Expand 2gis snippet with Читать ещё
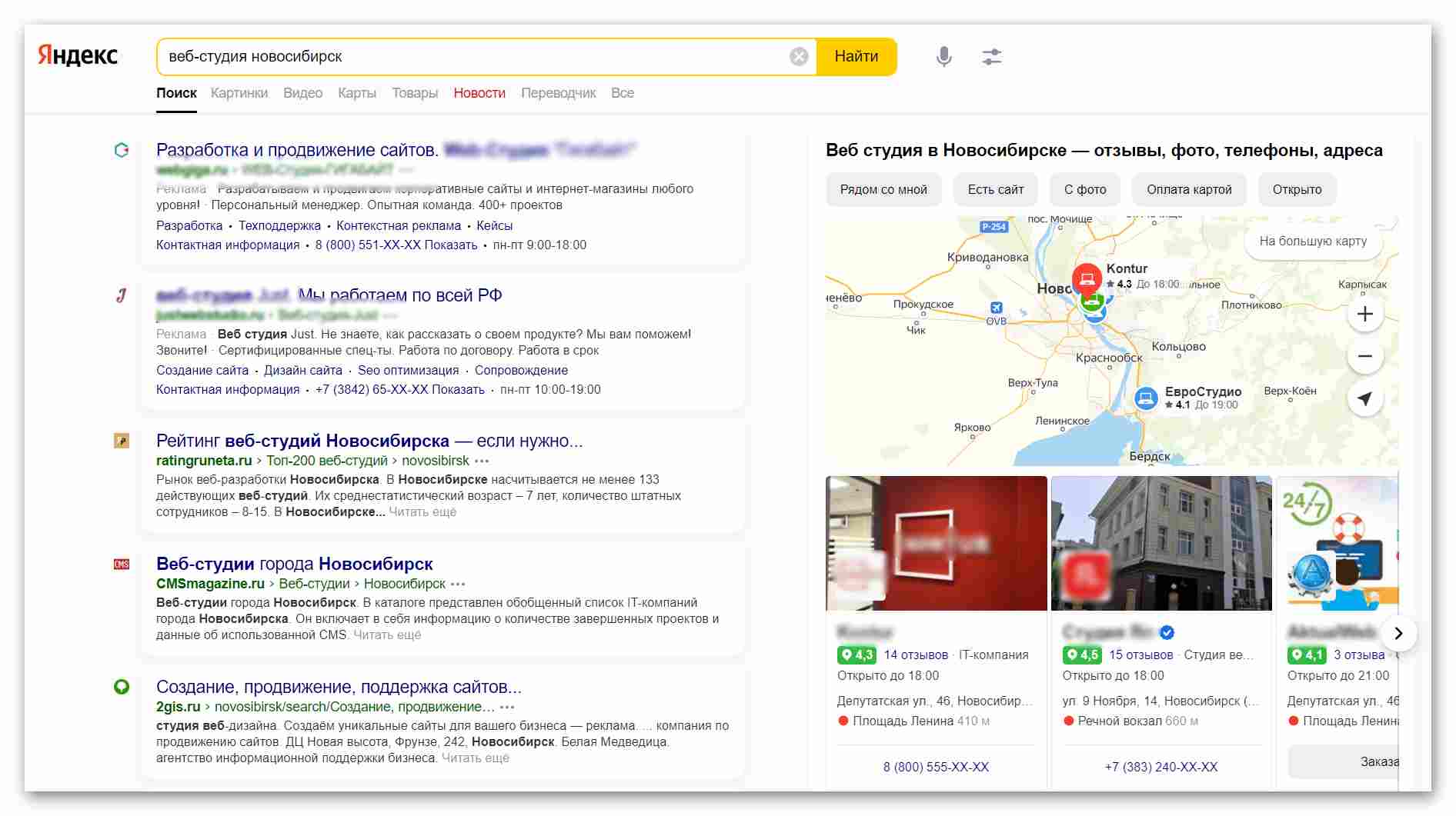Image resolution: width=1456 pixels, height=816 pixels. [476, 758]
